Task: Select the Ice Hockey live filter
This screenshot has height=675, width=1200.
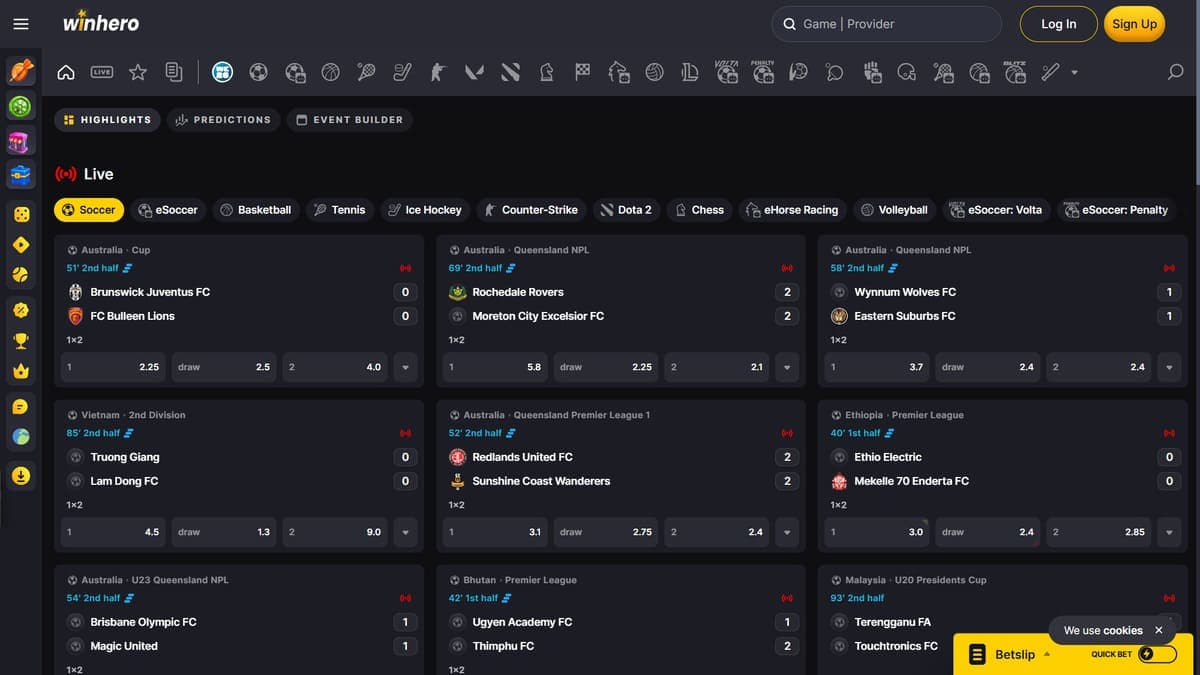Action: pyautogui.click(x=425, y=210)
